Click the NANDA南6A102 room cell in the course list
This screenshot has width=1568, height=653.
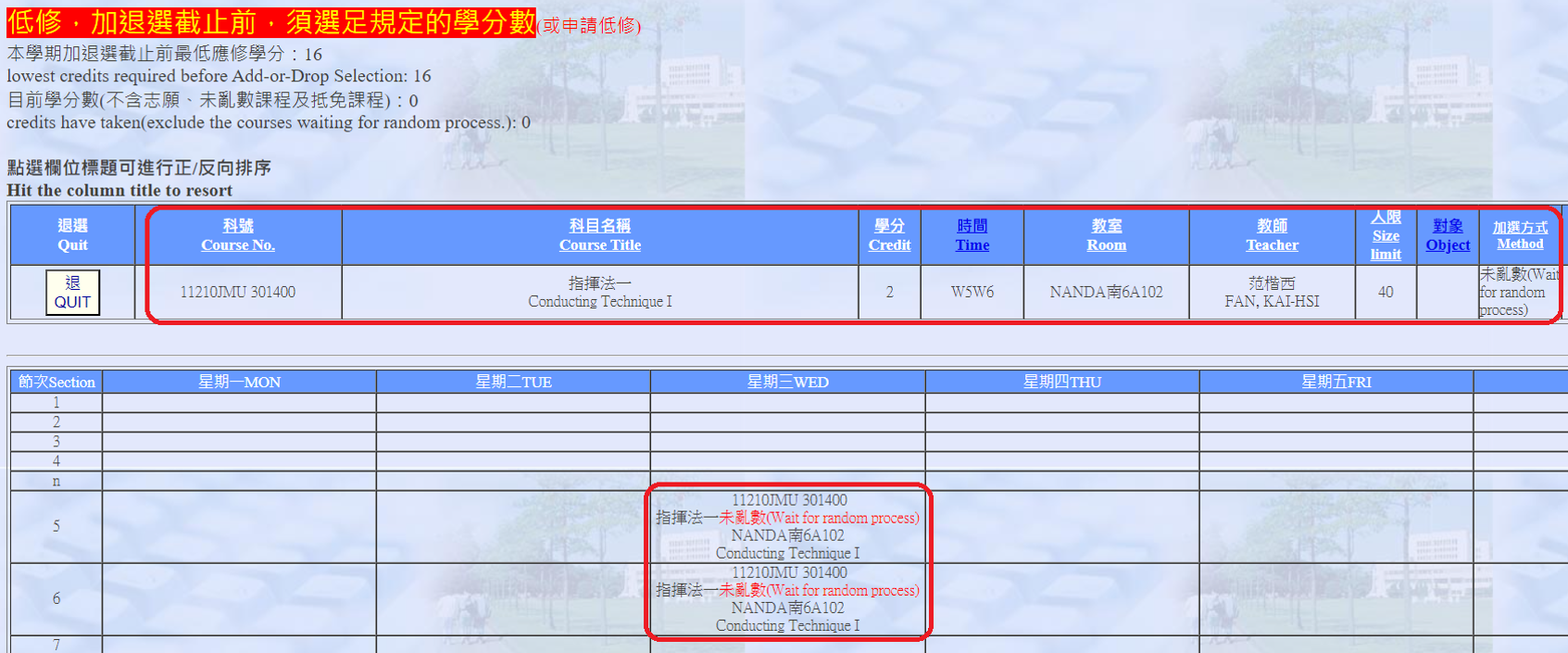tap(1106, 293)
